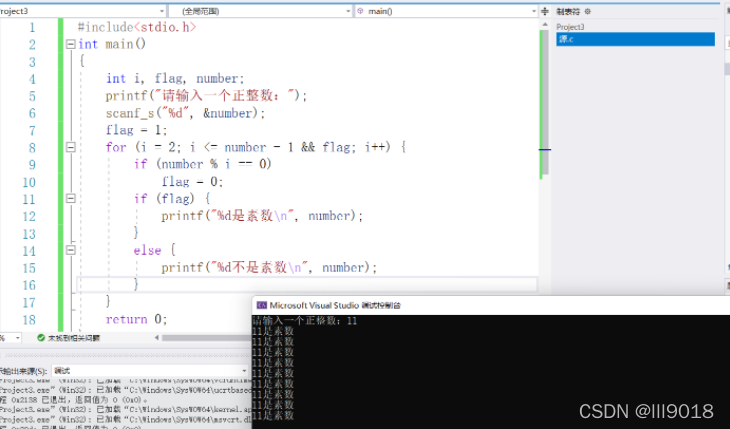Click the 'if (number % i == 0)' line
The height and width of the screenshot is (429, 730).
(203, 164)
